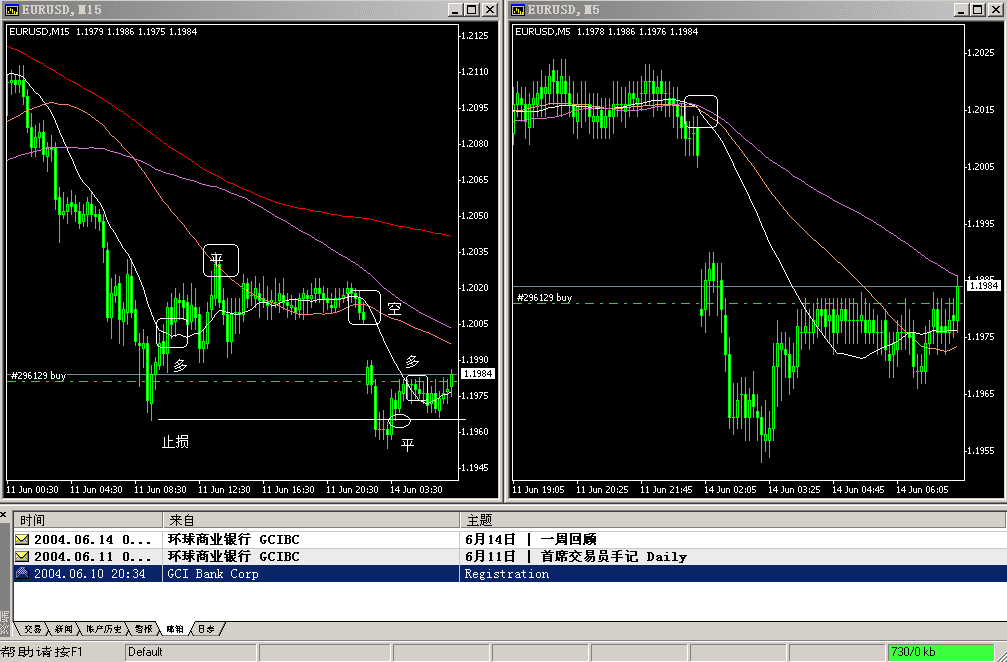Click the 1.1984 price tag on the M5 chart

click(x=984, y=285)
